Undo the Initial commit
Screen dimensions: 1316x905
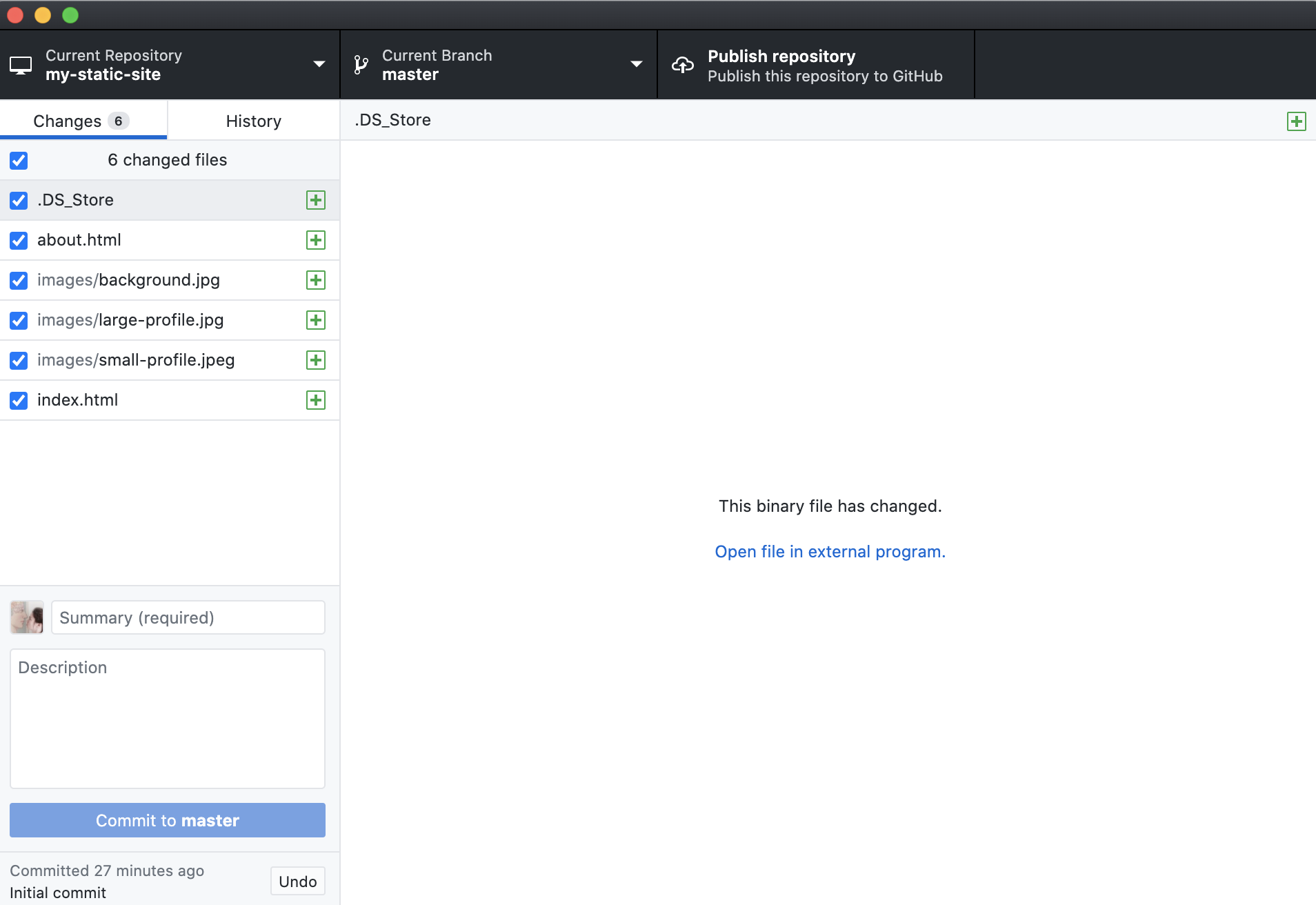(297, 882)
